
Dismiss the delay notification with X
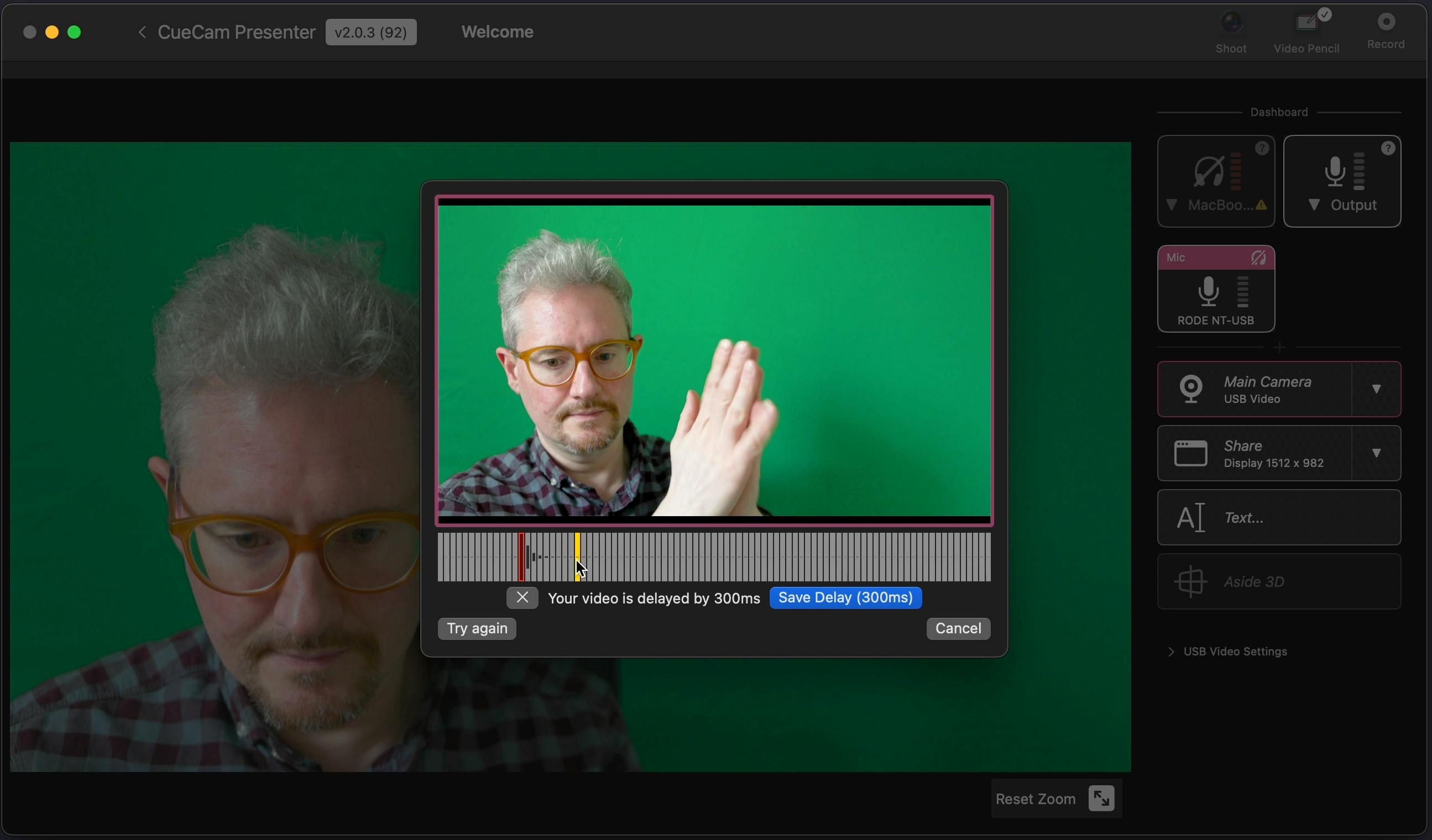(x=523, y=597)
